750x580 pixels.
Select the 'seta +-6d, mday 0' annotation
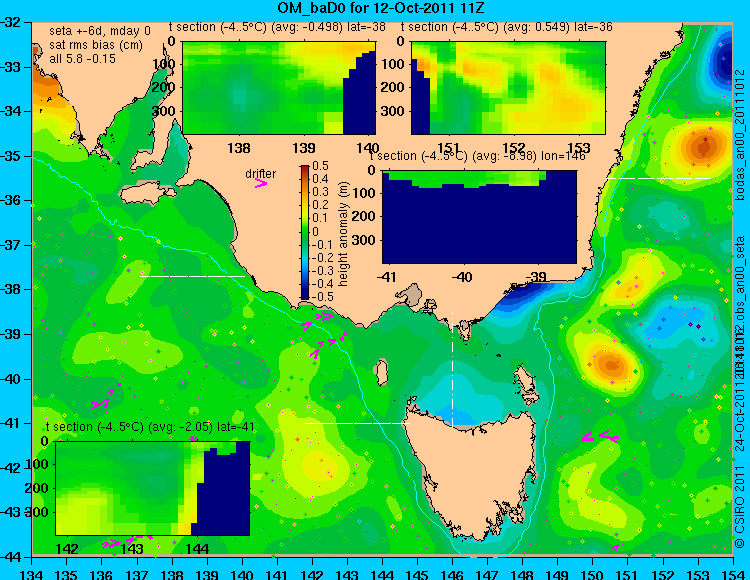(99, 31)
